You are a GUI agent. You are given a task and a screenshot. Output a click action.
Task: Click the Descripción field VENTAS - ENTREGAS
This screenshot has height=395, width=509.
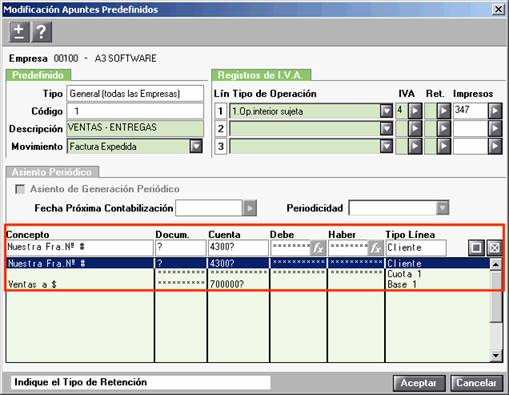[135, 128]
